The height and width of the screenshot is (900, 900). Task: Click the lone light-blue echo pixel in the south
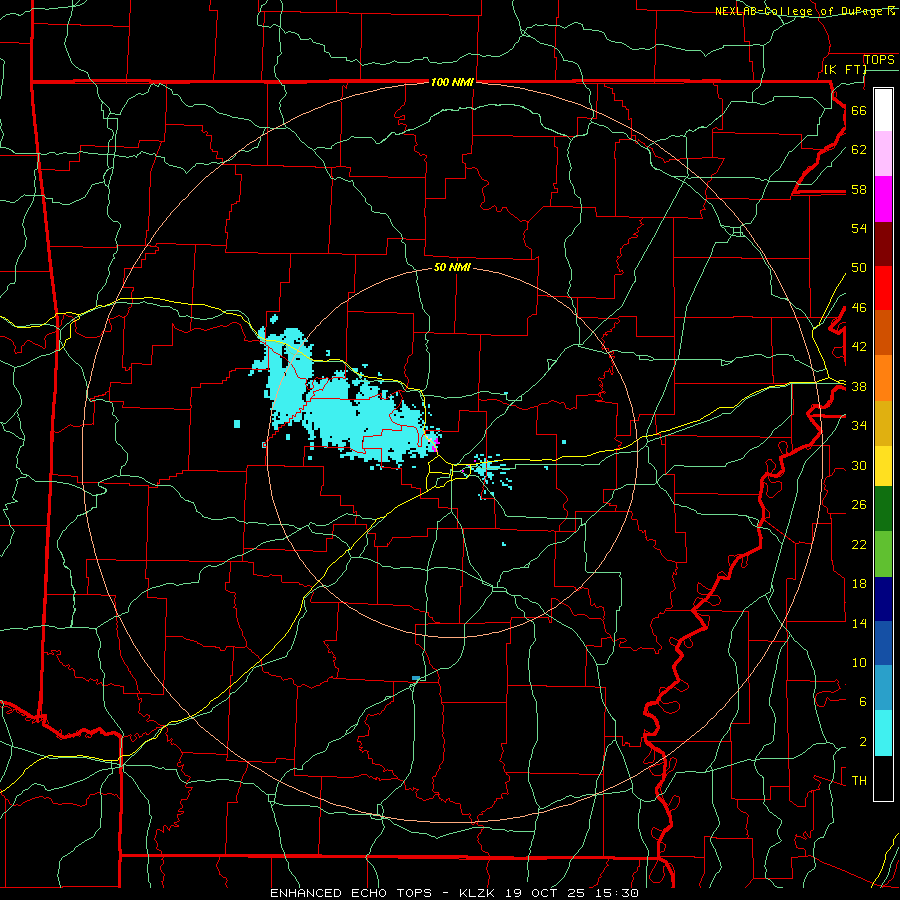(416, 678)
